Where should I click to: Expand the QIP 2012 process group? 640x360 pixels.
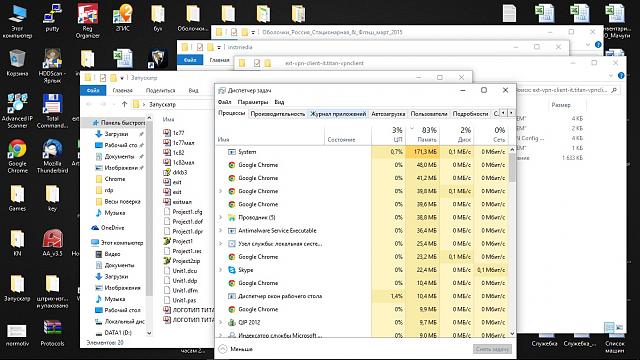pos(221,322)
